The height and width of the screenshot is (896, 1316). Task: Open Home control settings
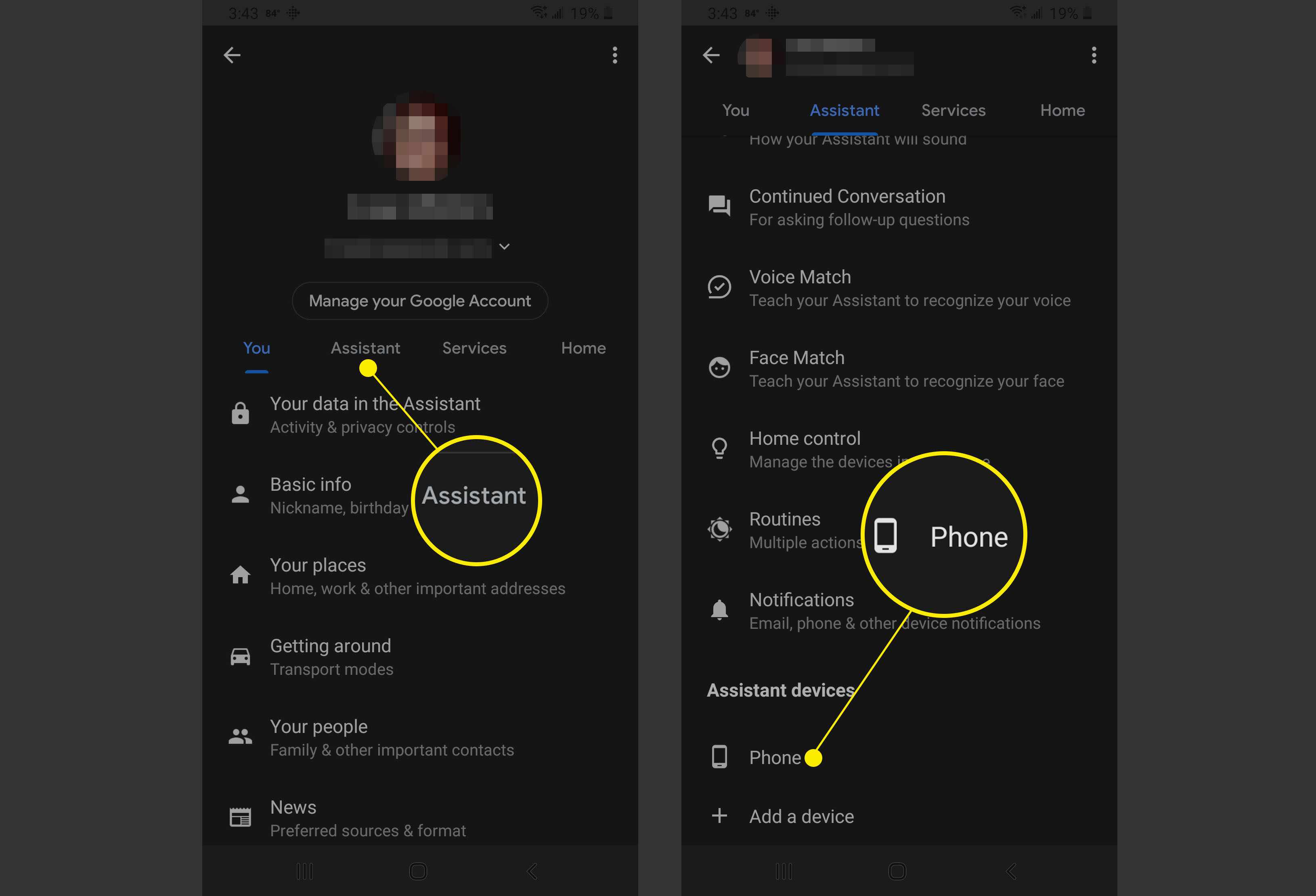[x=899, y=450]
